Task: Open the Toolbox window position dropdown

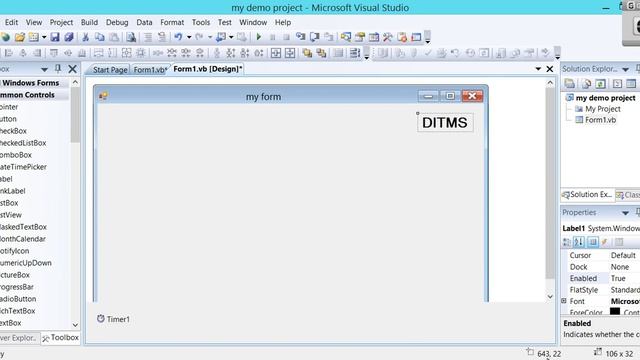Action: (x=44, y=69)
